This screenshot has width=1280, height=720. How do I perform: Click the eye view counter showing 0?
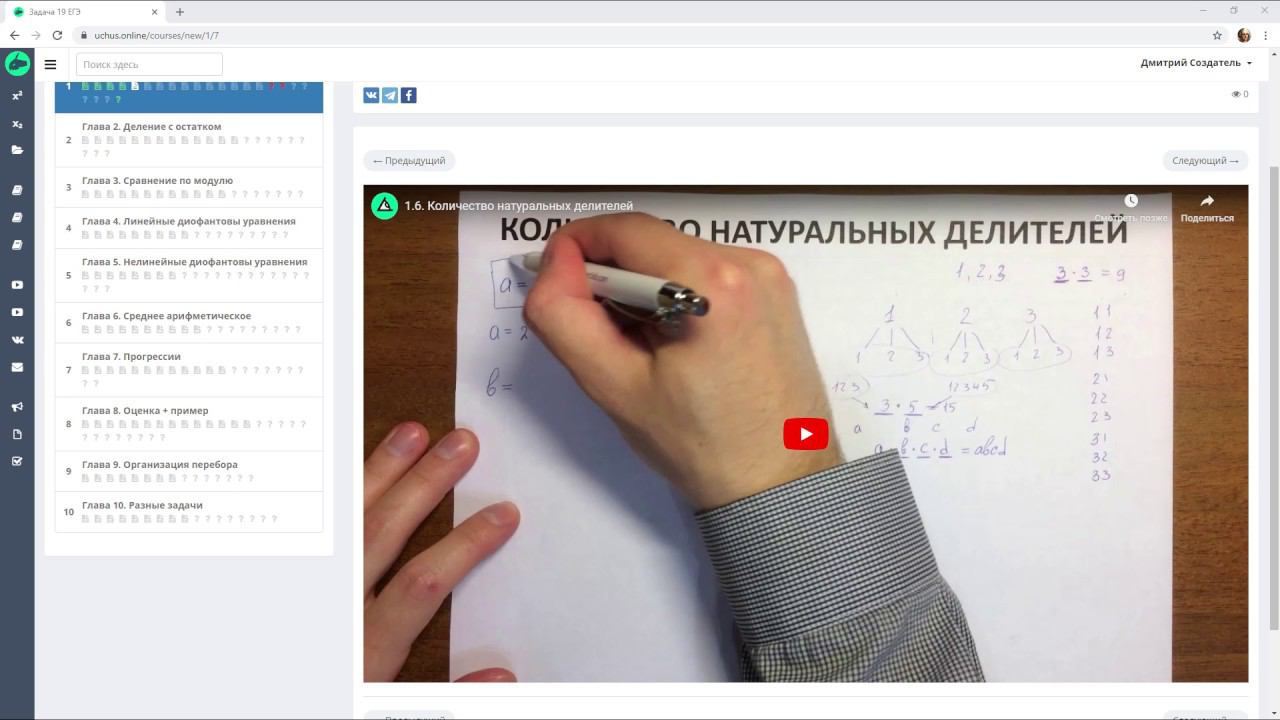1240,94
